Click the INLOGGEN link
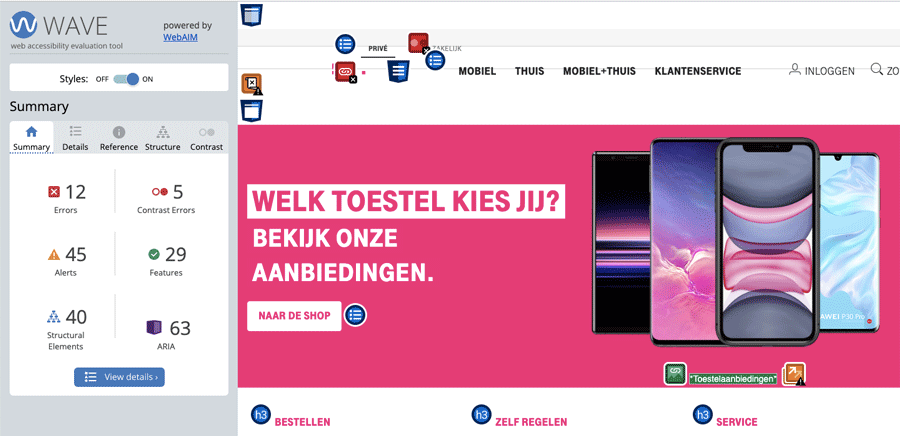 (822, 71)
